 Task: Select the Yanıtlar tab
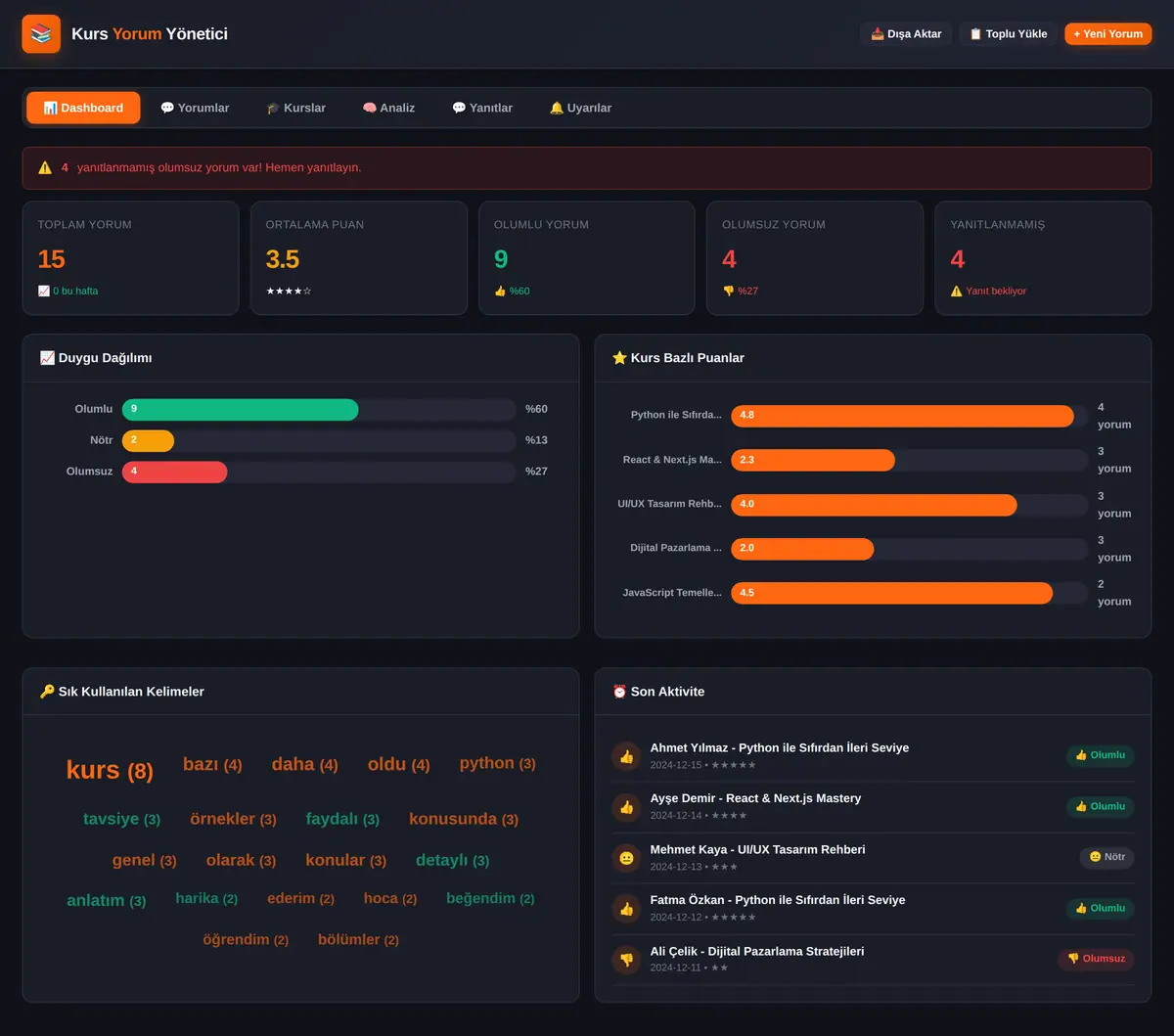click(482, 108)
